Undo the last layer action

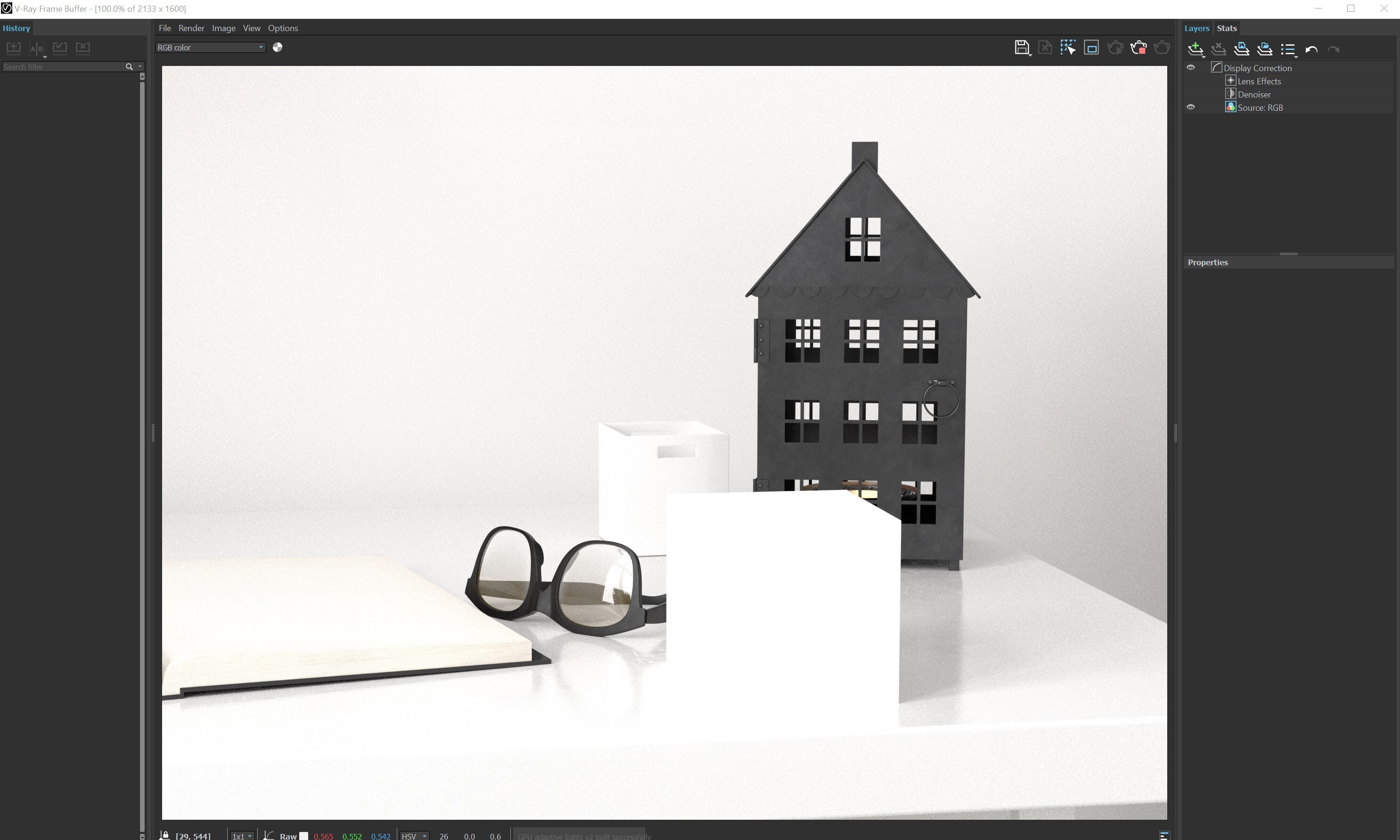1311,50
